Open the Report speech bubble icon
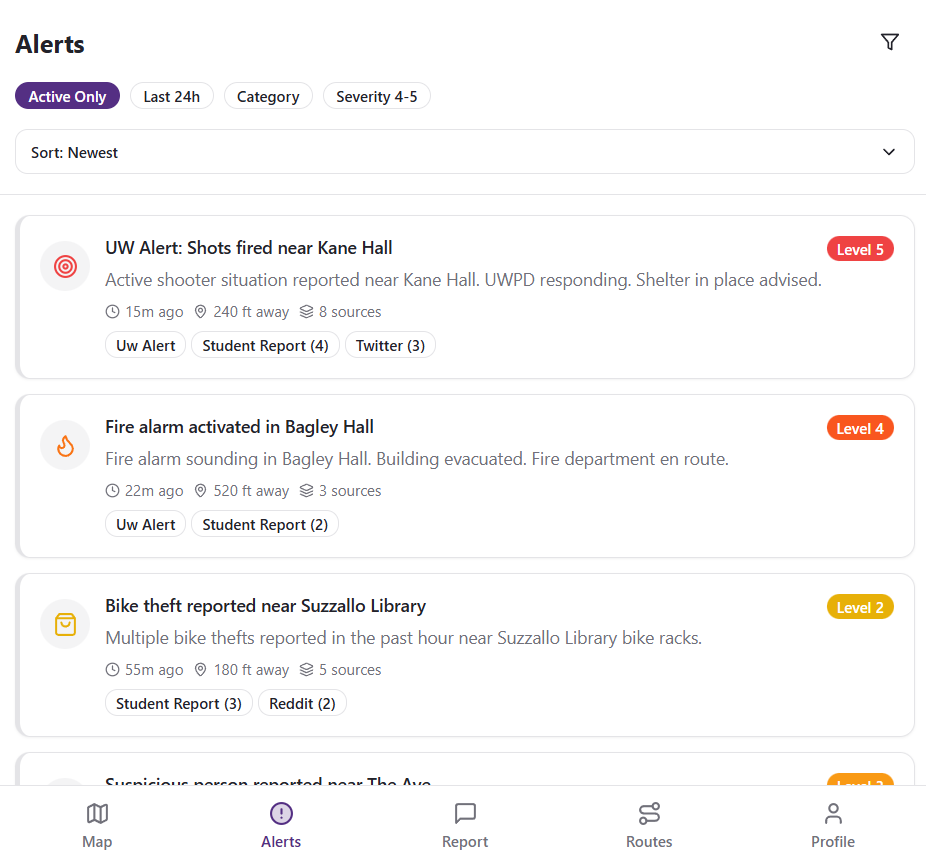926x855 pixels. point(465,813)
